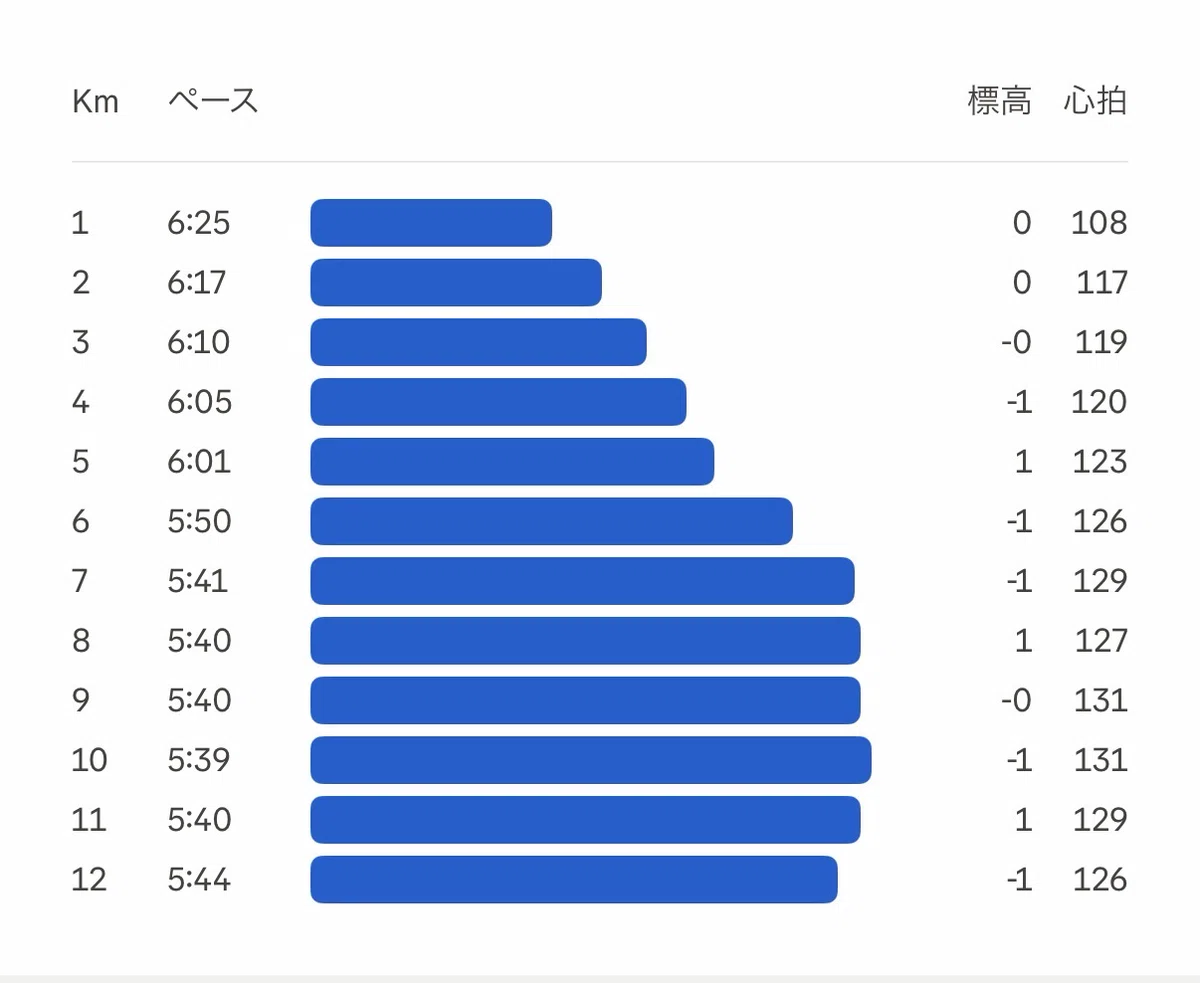This screenshot has width=1200, height=983.
Task: Tap the km 4 split bar
Action: pos(498,402)
